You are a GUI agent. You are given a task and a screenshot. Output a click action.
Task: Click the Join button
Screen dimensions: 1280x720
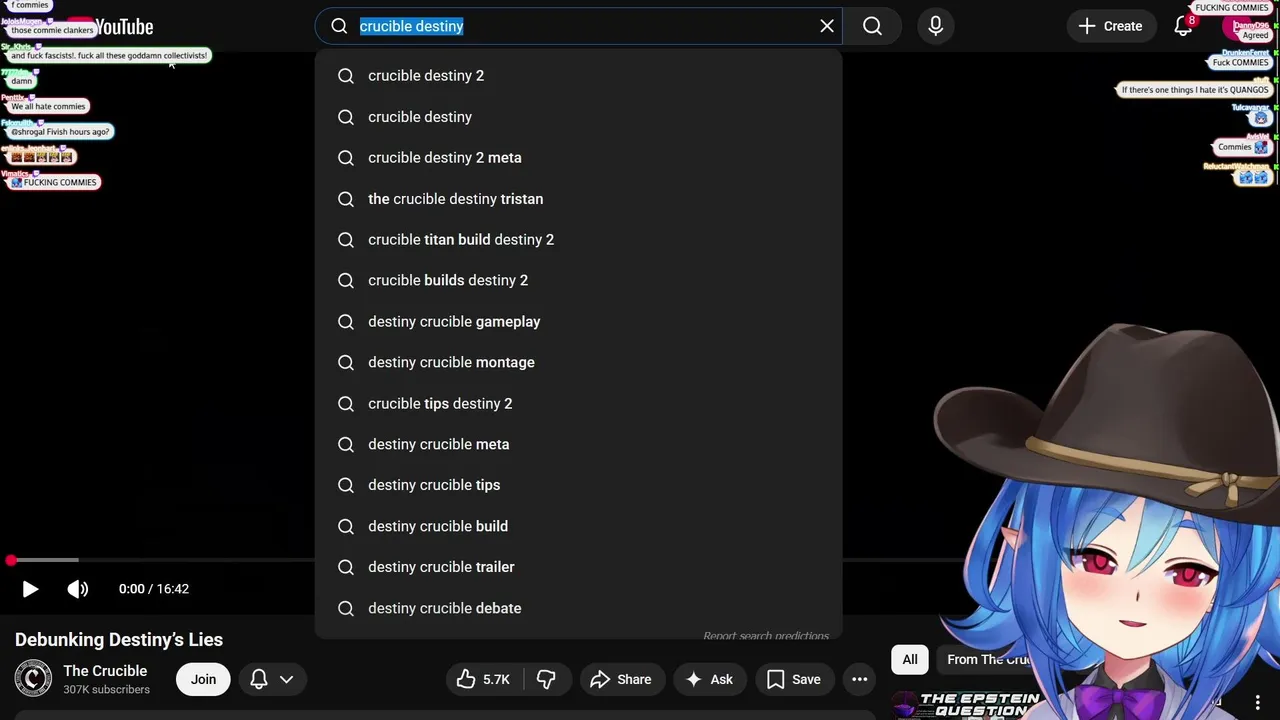[x=203, y=679]
